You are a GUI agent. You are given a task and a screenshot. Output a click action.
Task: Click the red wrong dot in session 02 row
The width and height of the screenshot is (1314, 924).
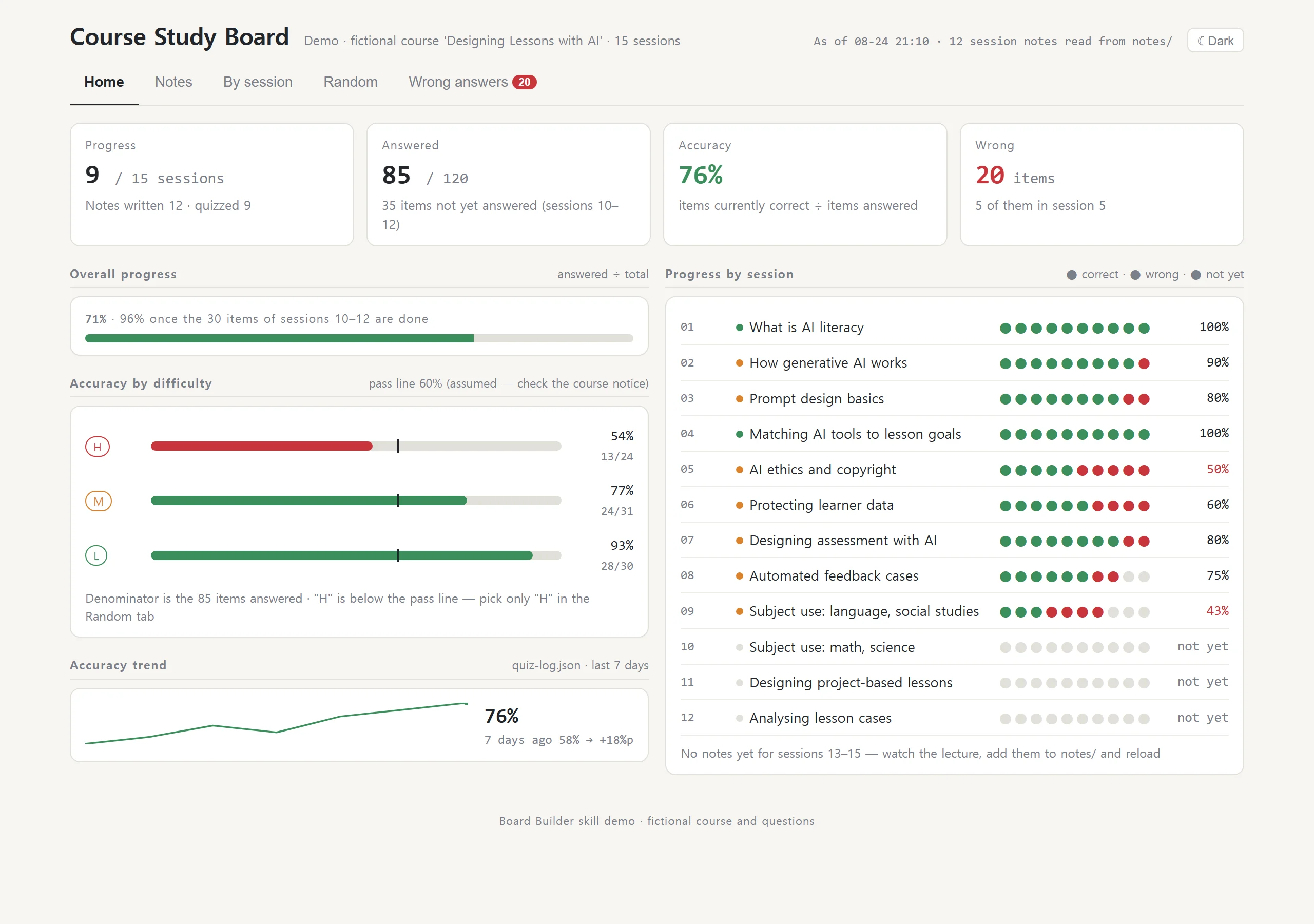pyautogui.click(x=1144, y=363)
